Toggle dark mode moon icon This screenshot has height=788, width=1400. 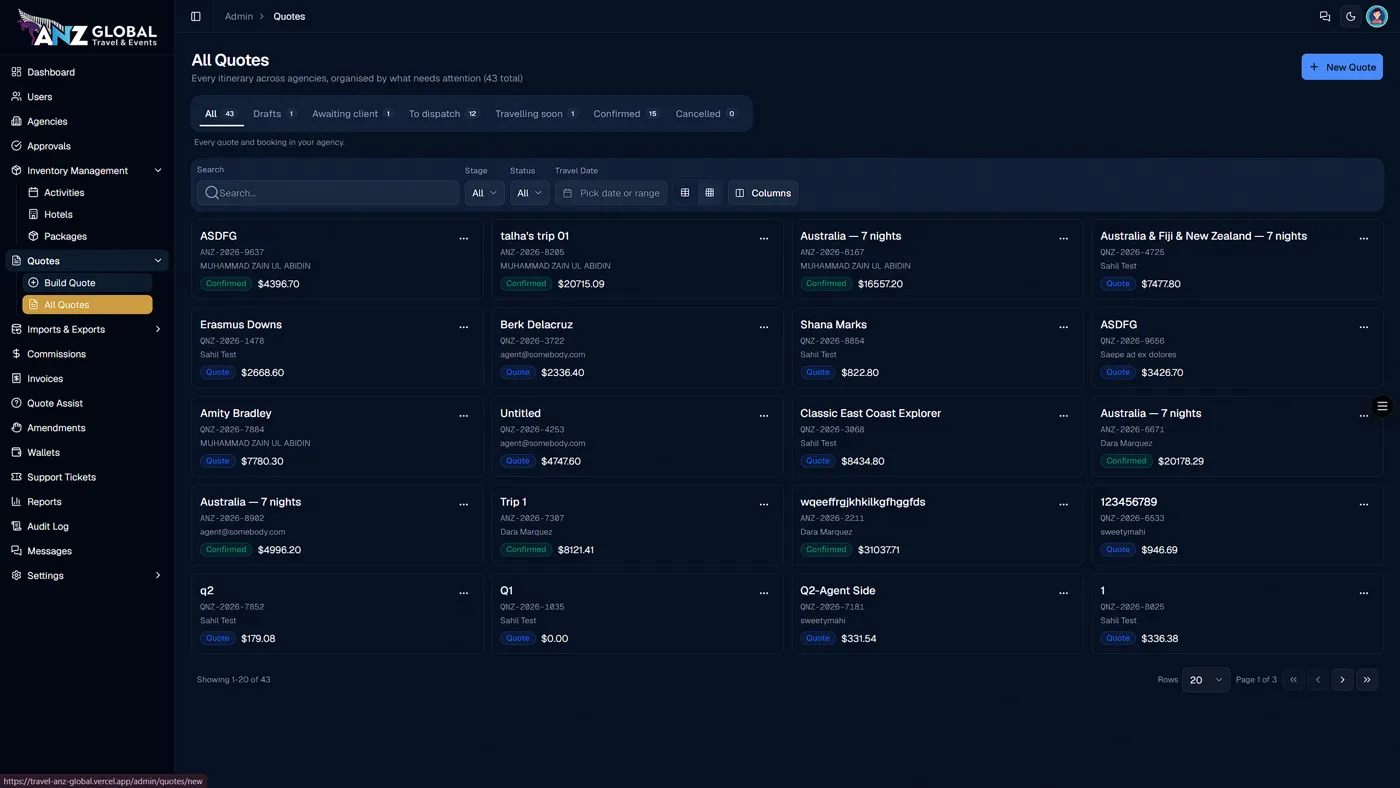pos(1351,16)
